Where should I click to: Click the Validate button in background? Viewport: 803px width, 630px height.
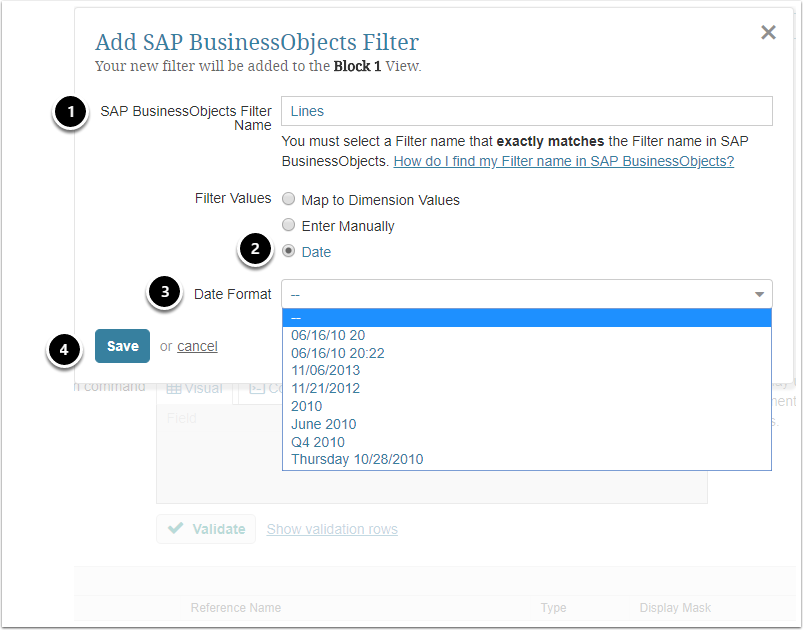(206, 529)
